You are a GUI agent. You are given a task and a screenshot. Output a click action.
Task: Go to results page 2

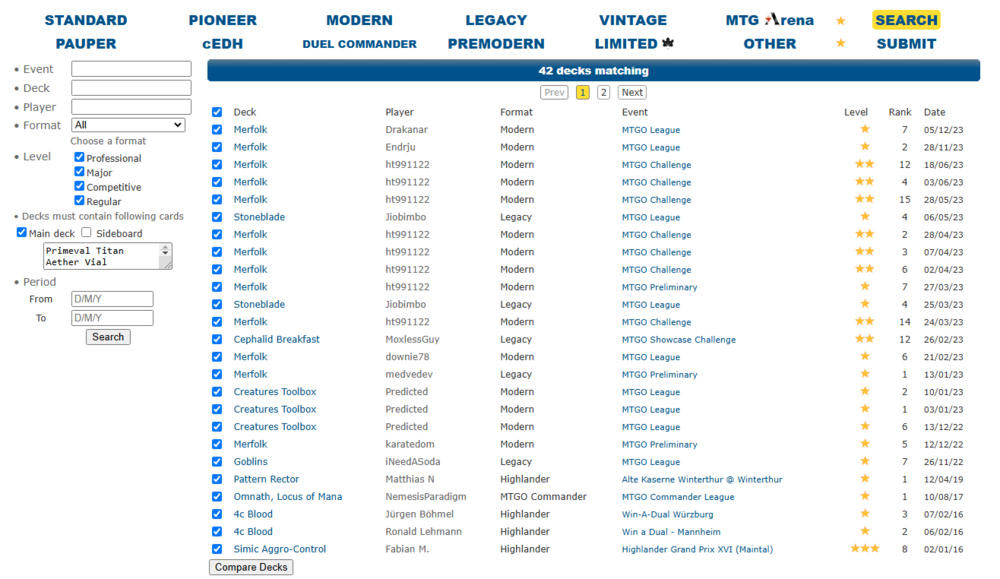coord(603,92)
